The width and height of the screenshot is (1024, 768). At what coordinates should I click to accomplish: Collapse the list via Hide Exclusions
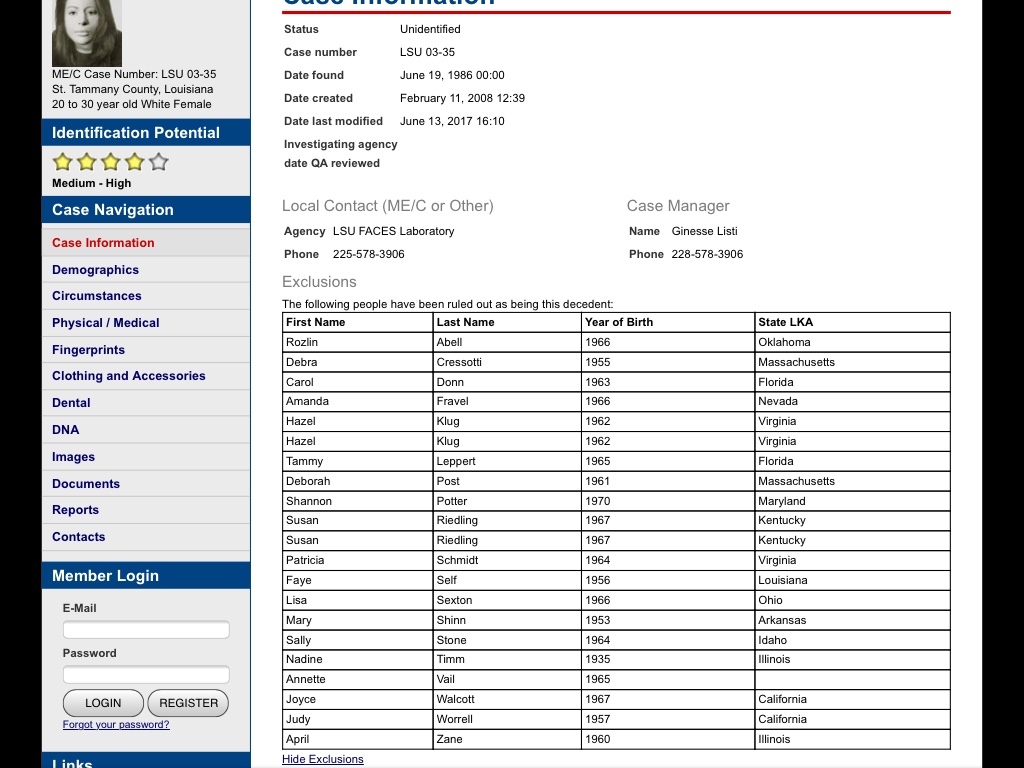[x=323, y=759]
